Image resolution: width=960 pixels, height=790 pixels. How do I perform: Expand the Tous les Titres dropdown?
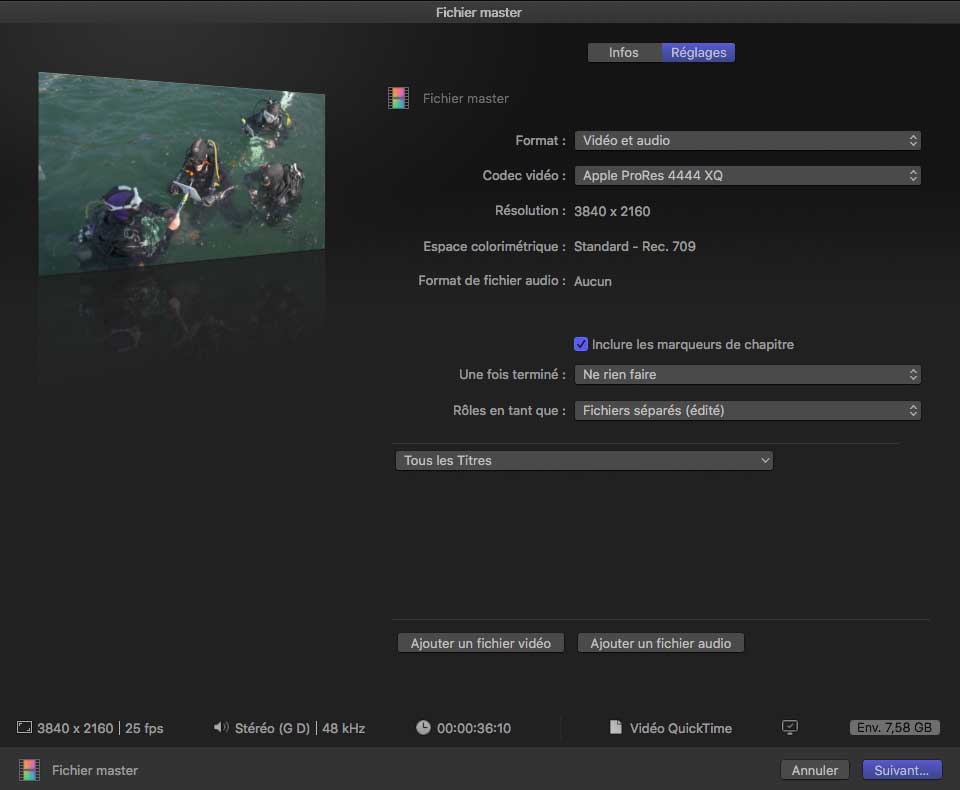(x=583, y=461)
